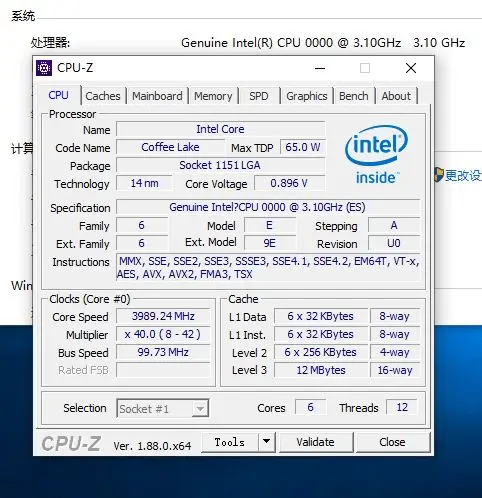Click the L1 Data 6 x 32 KBytes value
This screenshot has width=482, height=498.
tap(321, 316)
